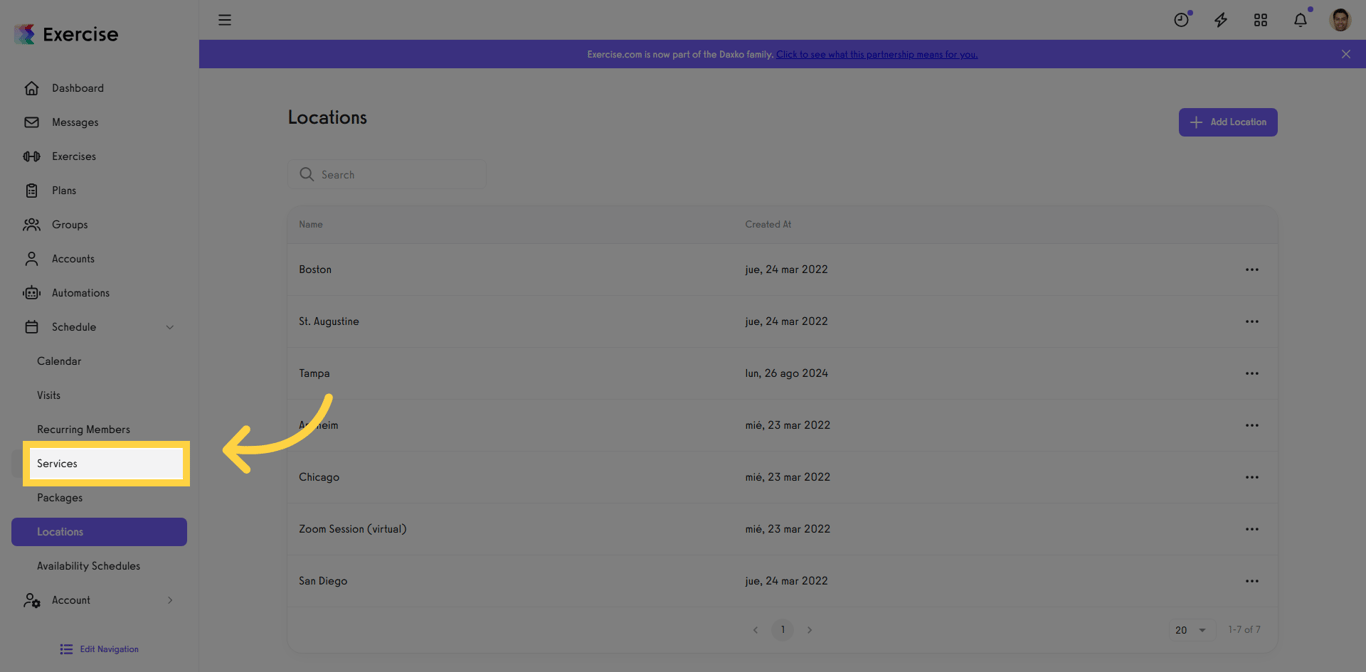
Task: Open the St. Augustine location name
Action: pyautogui.click(x=329, y=322)
